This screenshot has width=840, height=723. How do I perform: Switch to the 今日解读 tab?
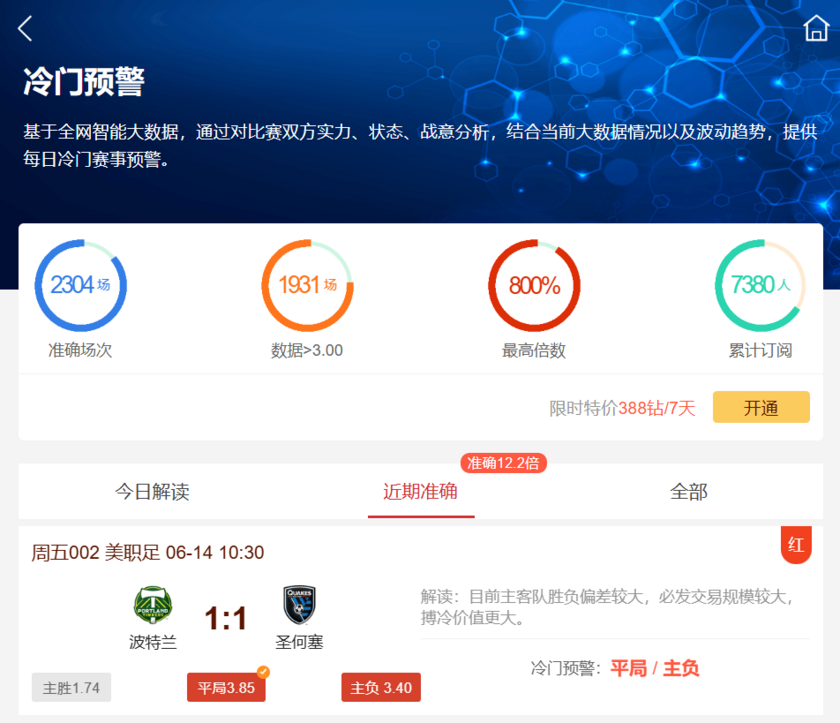pyautogui.click(x=151, y=492)
